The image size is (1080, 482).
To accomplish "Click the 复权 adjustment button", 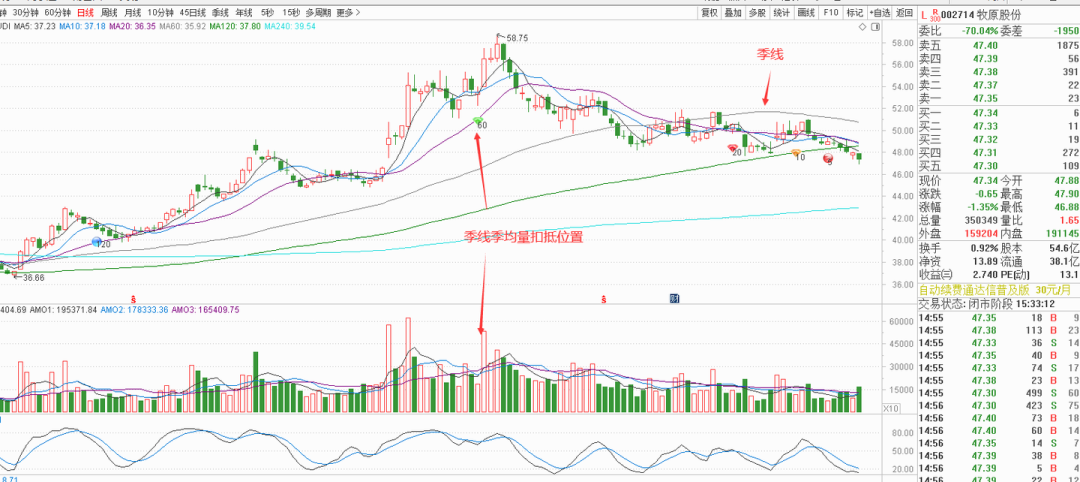I will click(x=709, y=12).
